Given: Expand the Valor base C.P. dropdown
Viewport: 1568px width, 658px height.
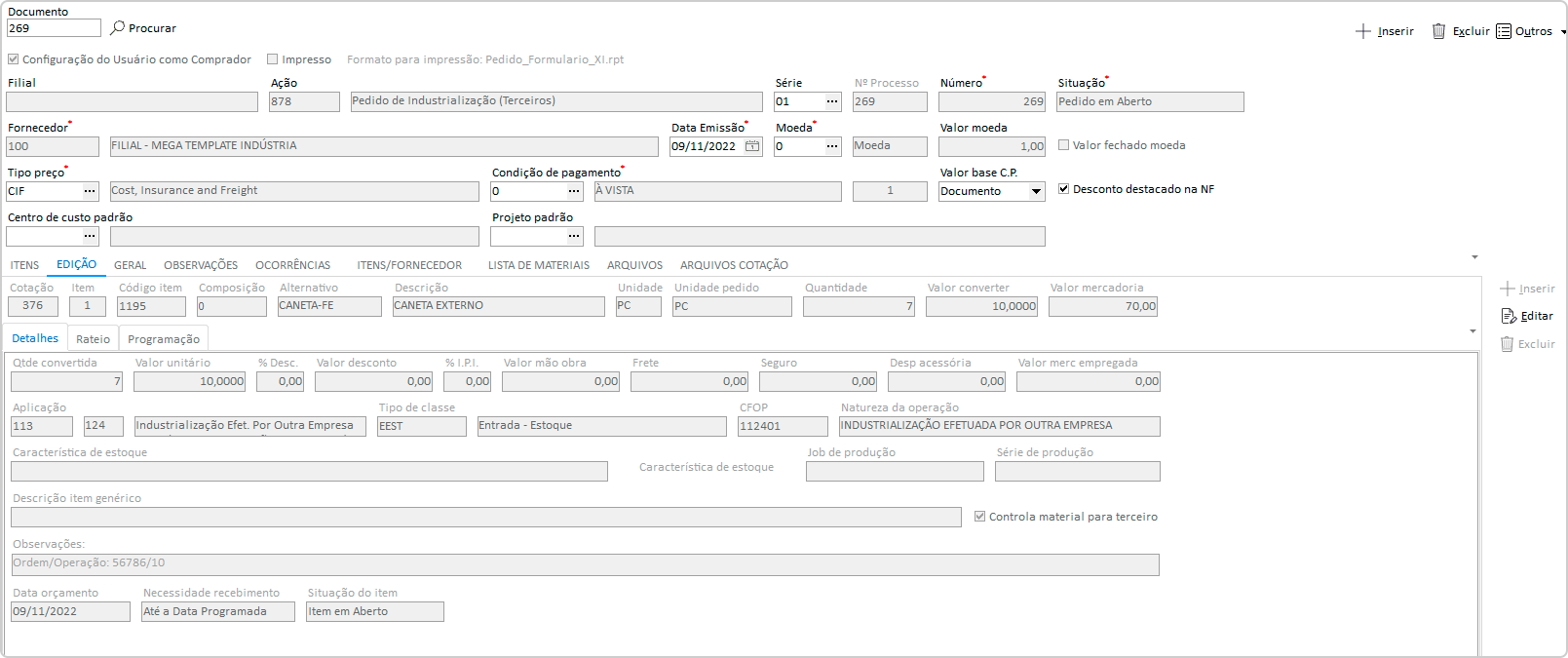Looking at the screenshot, I should point(1036,191).
